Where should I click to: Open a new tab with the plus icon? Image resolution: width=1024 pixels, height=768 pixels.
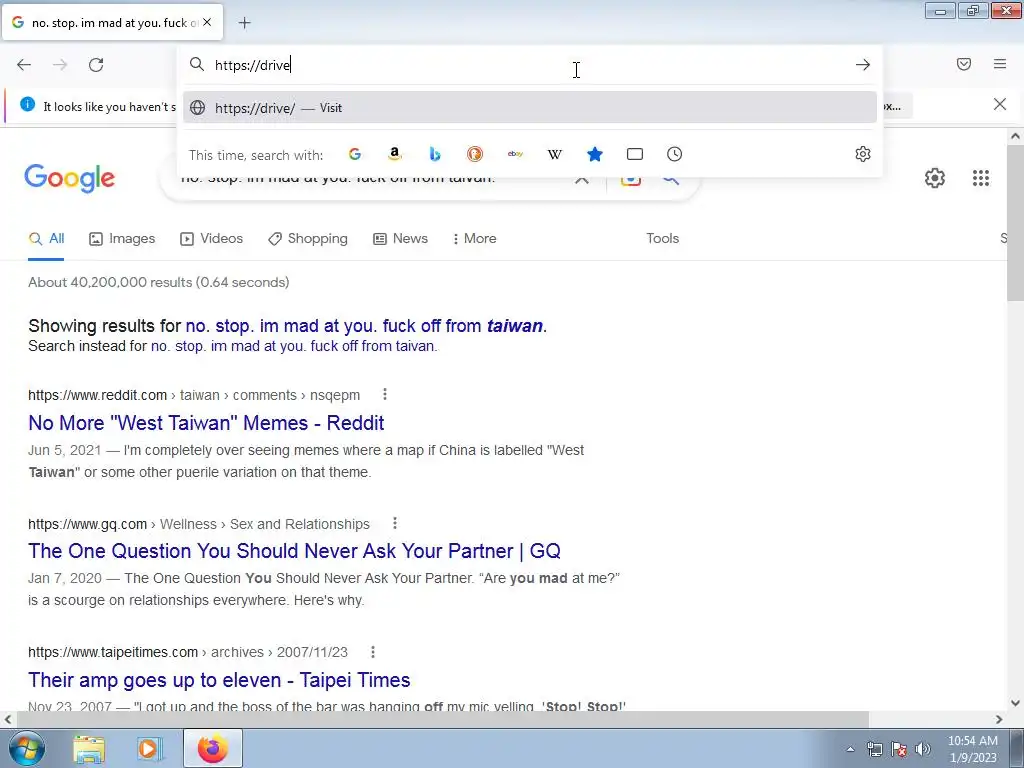[x=244, y=23]
